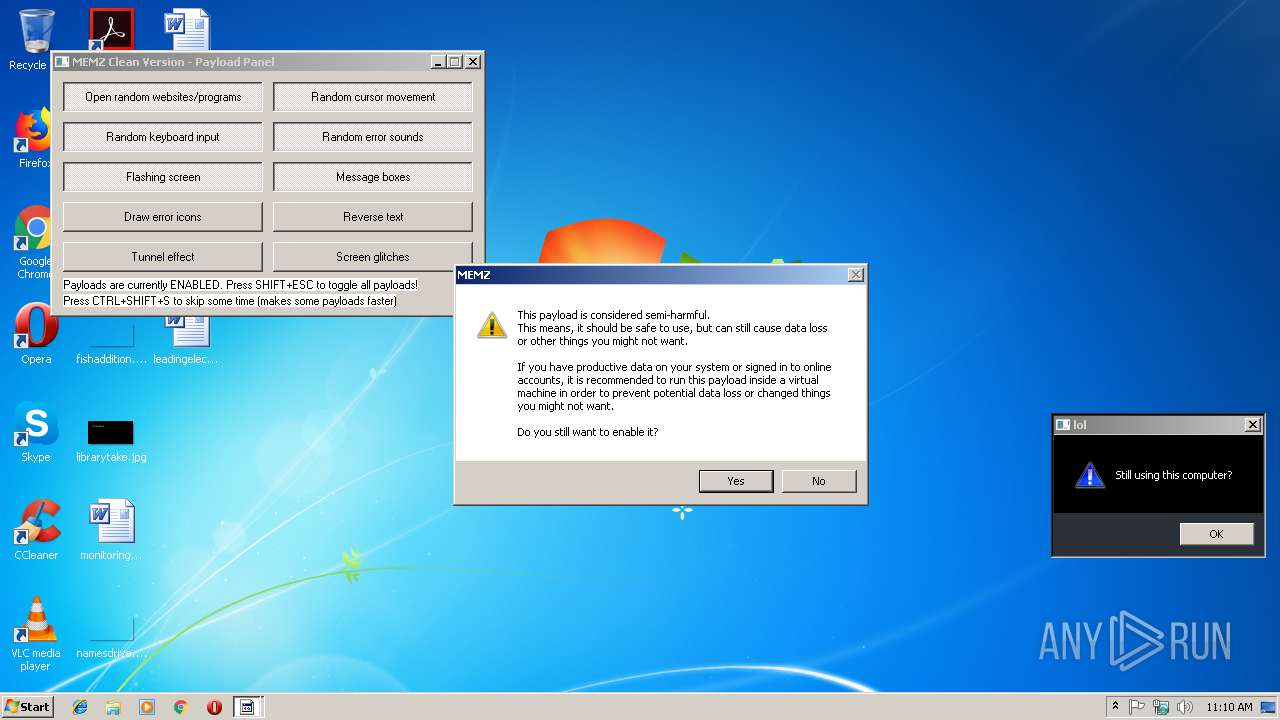Close the MEMZ Payload Panel window
Image resolution: width=1280 pixels, height=720 pixels.
coord(473,62)
